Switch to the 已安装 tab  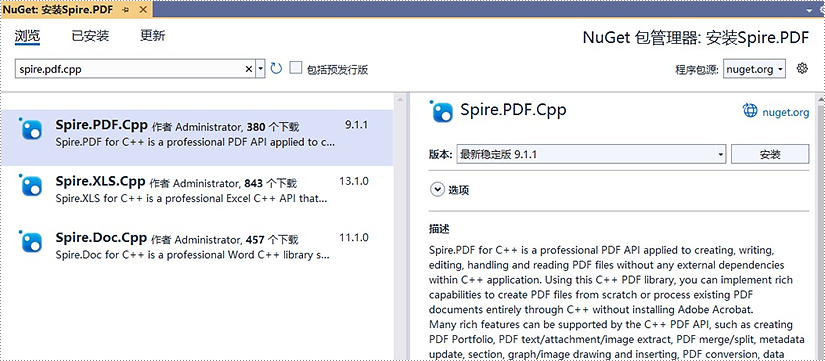[x=90, y=36]
